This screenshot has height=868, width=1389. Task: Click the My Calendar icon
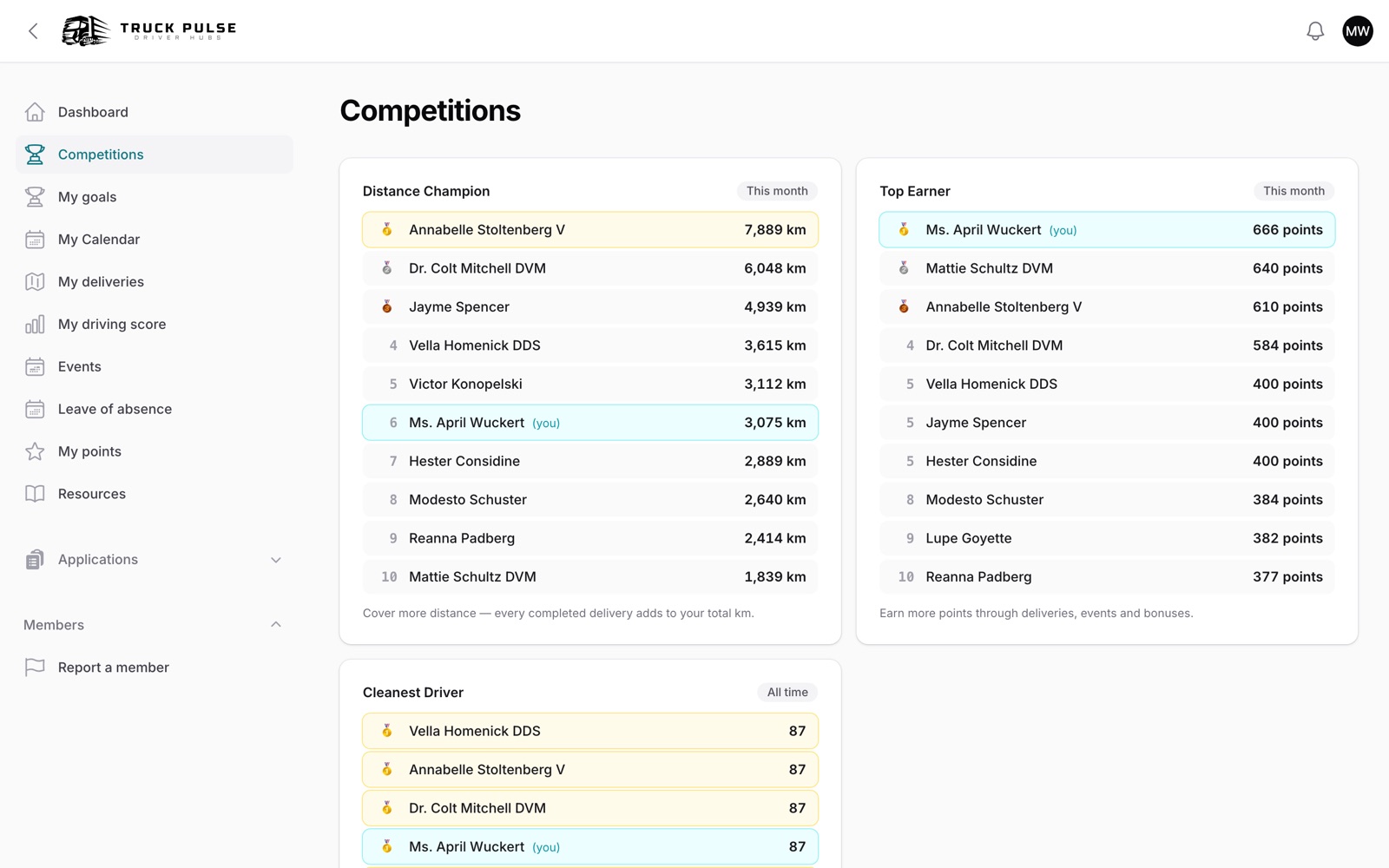pos(35,240)
